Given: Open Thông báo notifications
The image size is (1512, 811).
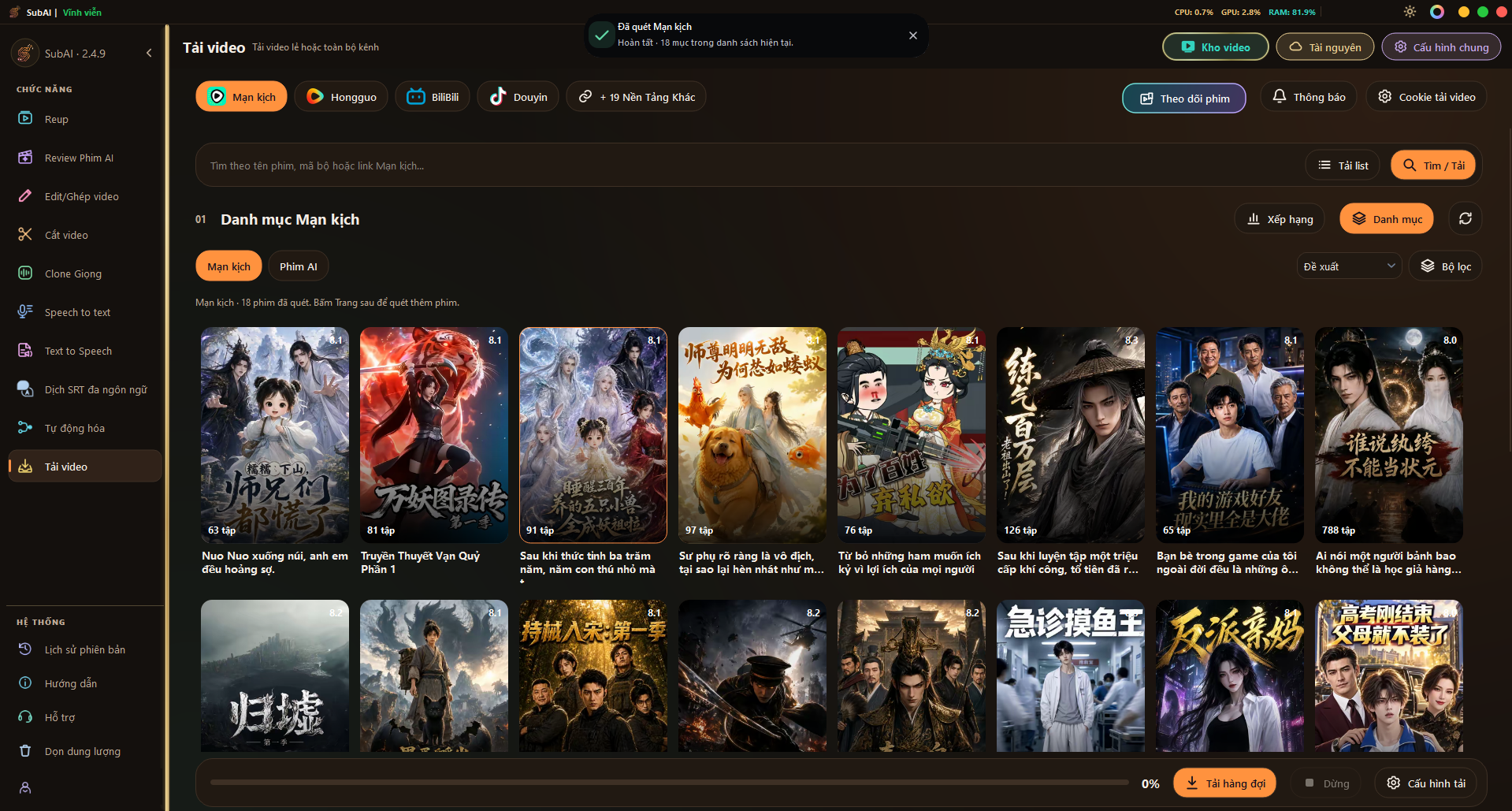Looking at the screenshot, I should pyautogui.click(x=1309, y=97).
